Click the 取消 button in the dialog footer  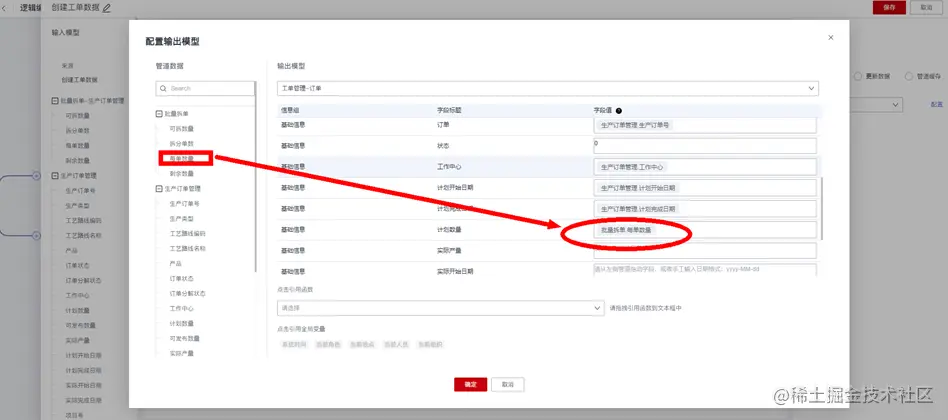click(508, 384)
